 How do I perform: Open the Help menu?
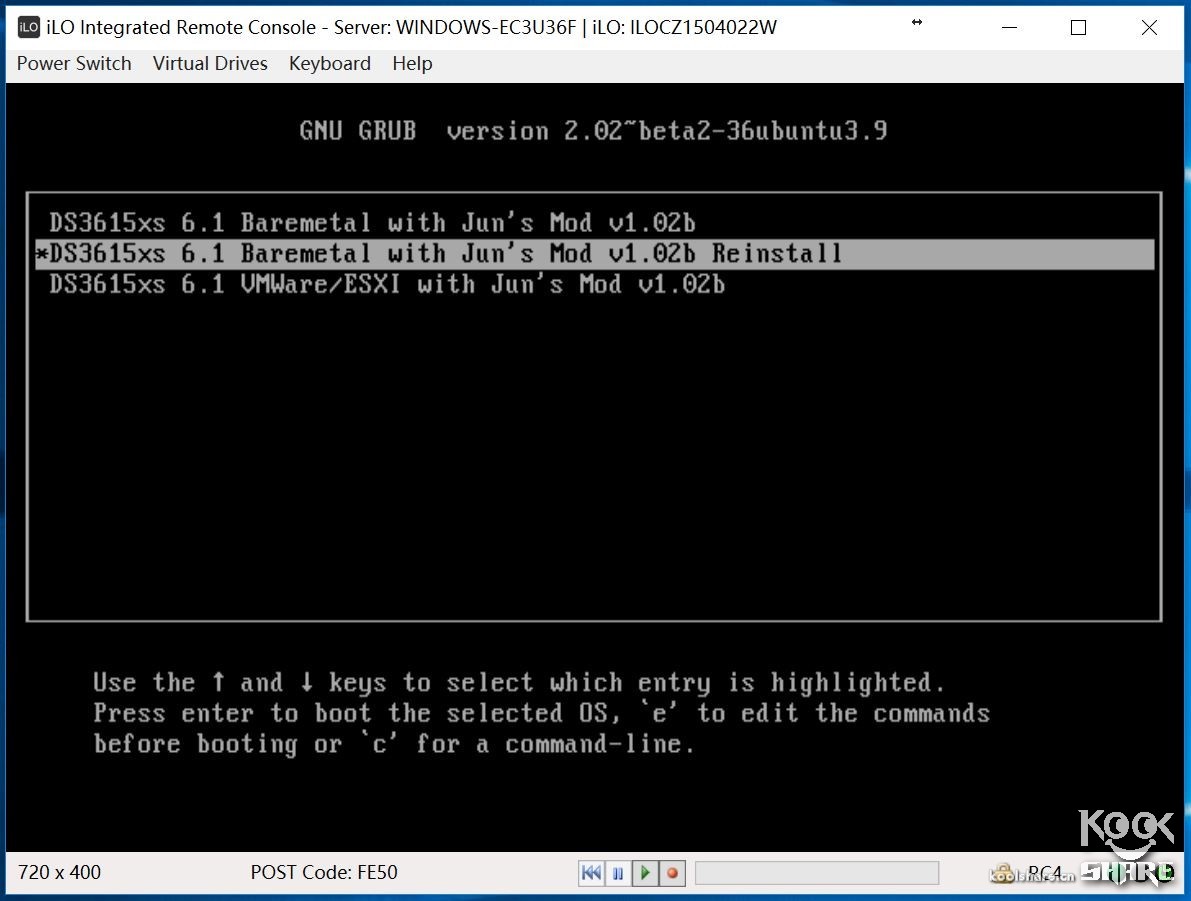click(x=412, y=64)
